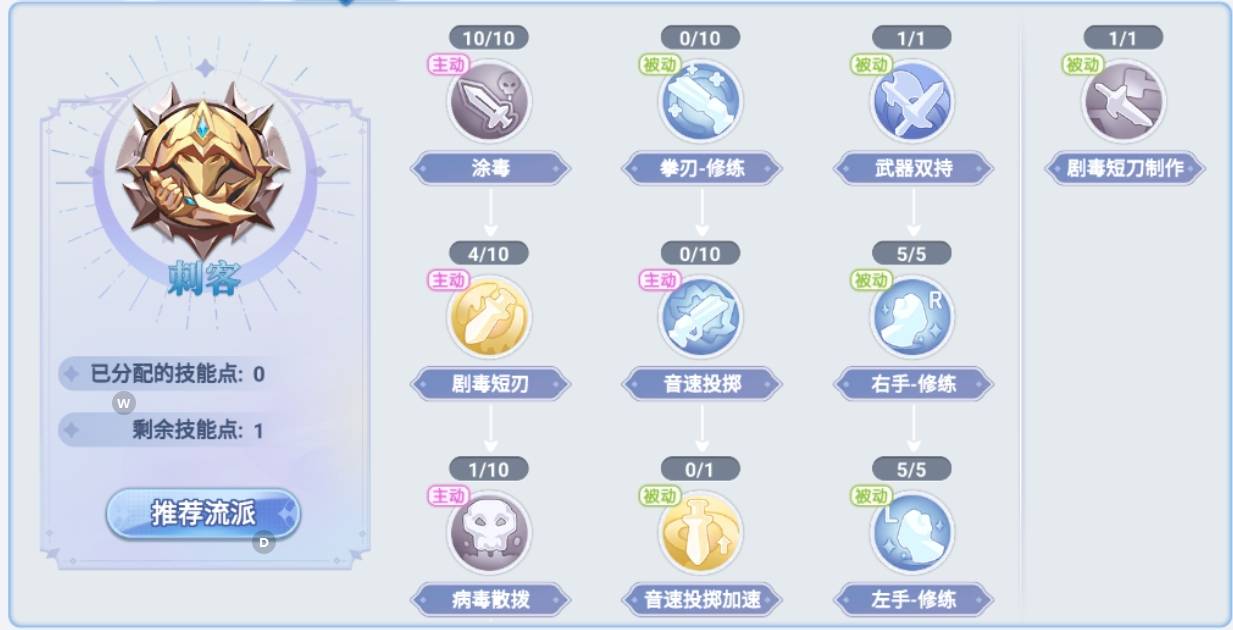The height and width of the screenshot is (630, 1233).
Task: Select the 拳刃-修练 passive skill icon
Action: click(x=701, y=101)
